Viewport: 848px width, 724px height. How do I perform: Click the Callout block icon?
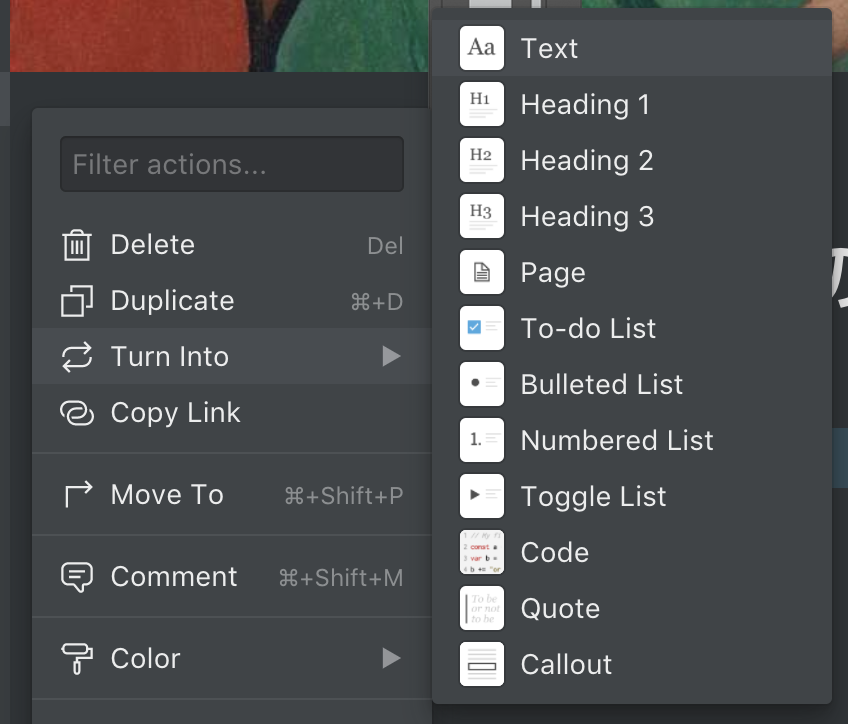(x=481, y=663)
